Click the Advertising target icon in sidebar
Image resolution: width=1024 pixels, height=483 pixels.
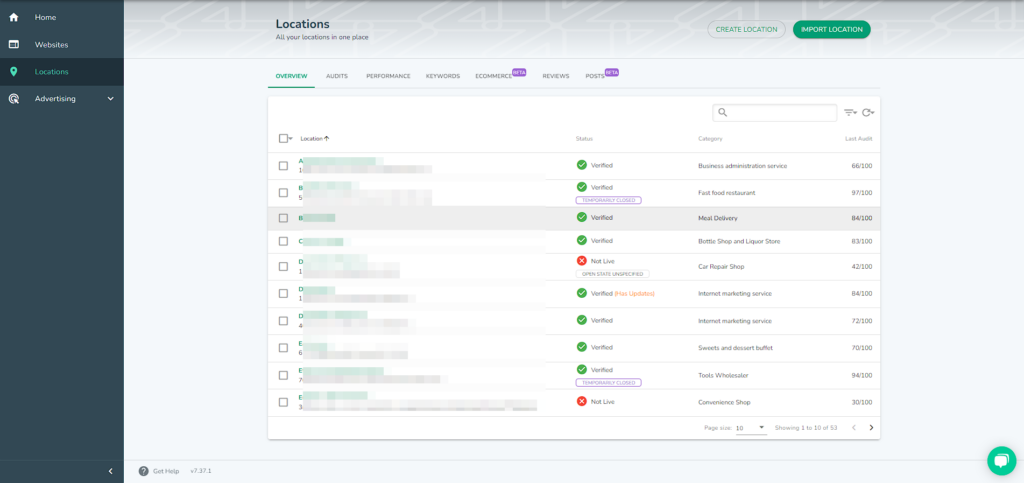pos(14,99)
